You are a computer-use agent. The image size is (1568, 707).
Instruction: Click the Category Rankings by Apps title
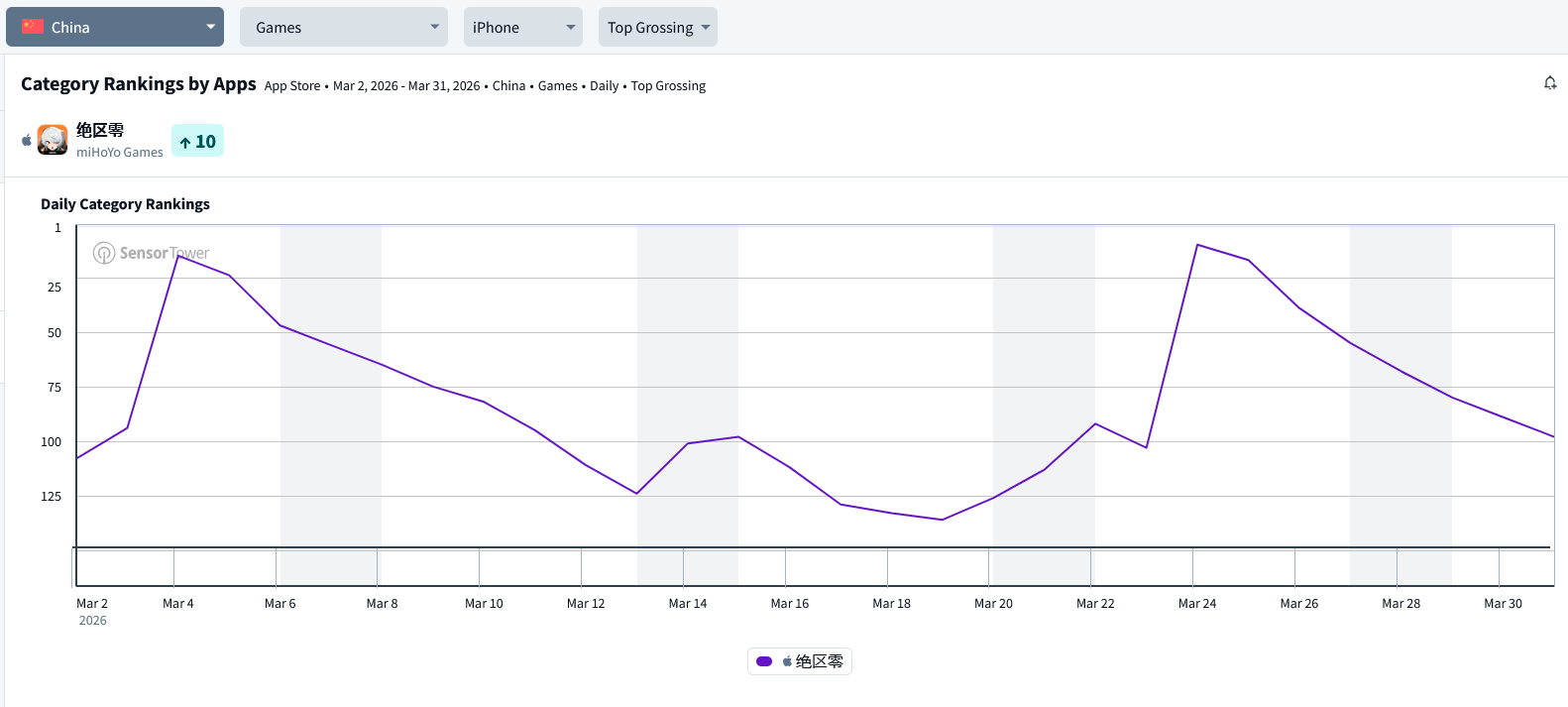[x=139, y=83]
